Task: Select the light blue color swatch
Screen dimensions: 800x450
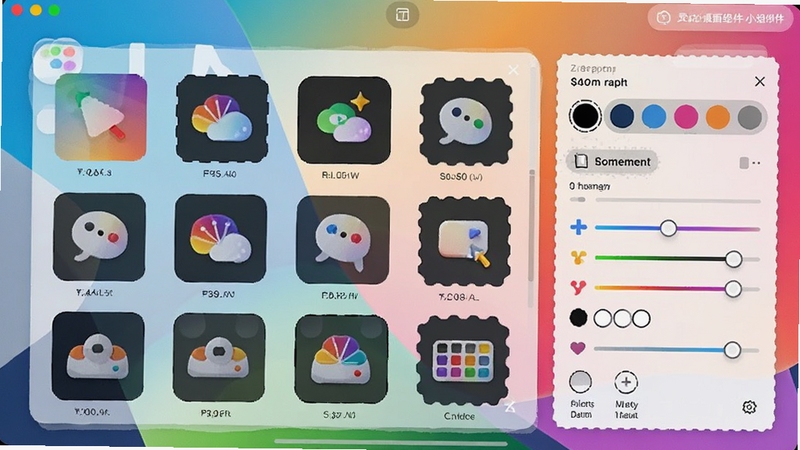Action: (654, 116)
